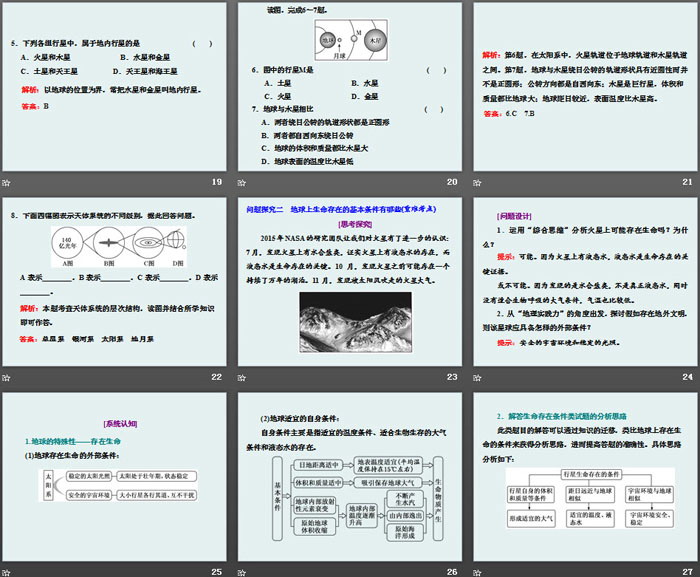Click slide number 20 label
This screenshot has height=577, width=700.
coord(452,182)
